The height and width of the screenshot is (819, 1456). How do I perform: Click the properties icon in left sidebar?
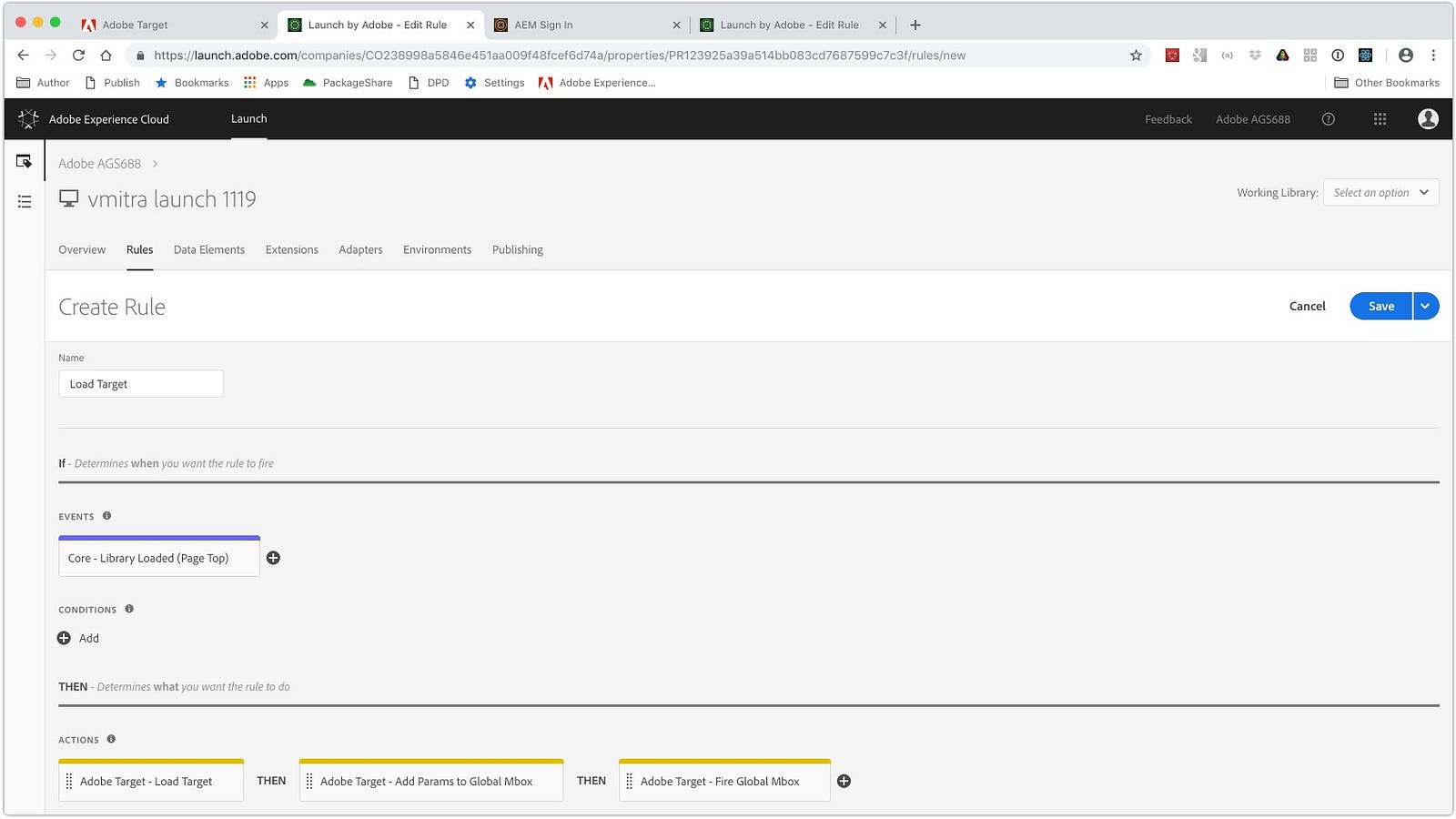coord(25,161)
